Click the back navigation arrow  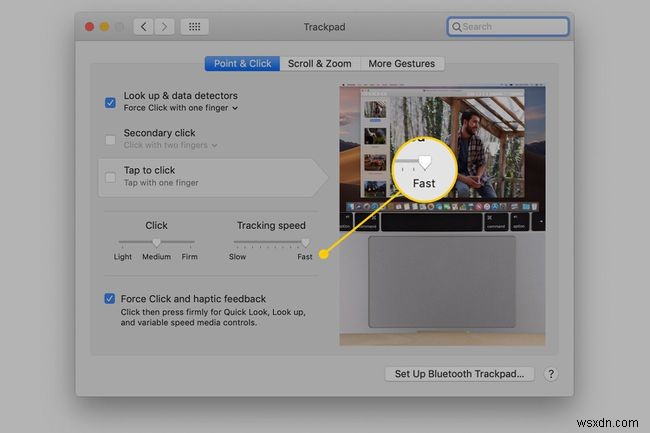143,27
